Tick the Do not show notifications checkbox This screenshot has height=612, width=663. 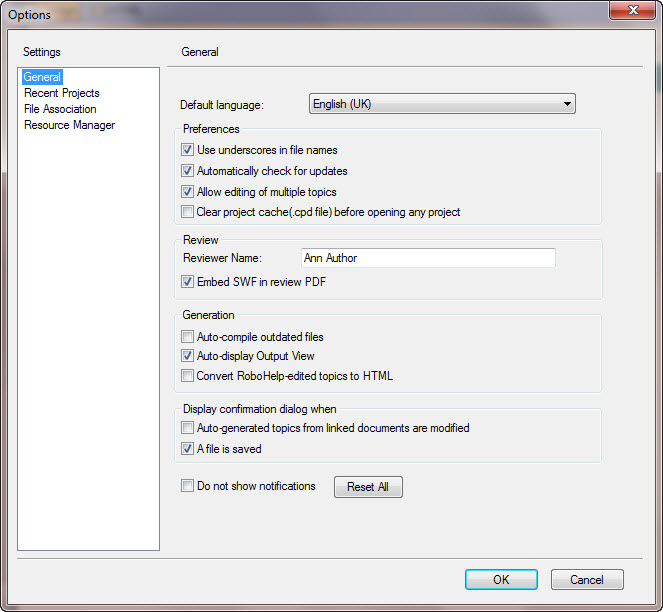[x=187, y=486]
